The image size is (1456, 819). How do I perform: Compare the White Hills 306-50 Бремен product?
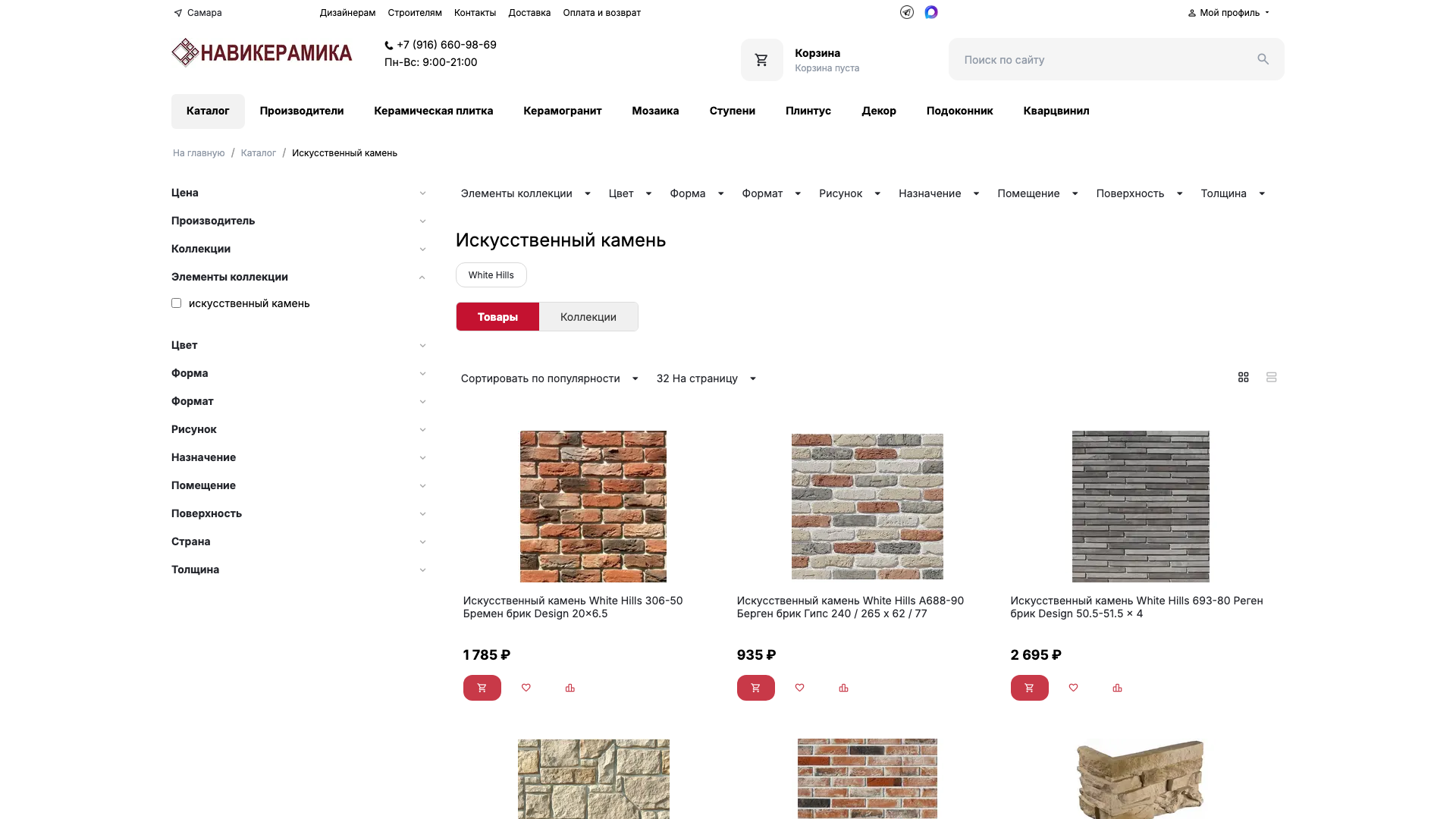point(570,688)
